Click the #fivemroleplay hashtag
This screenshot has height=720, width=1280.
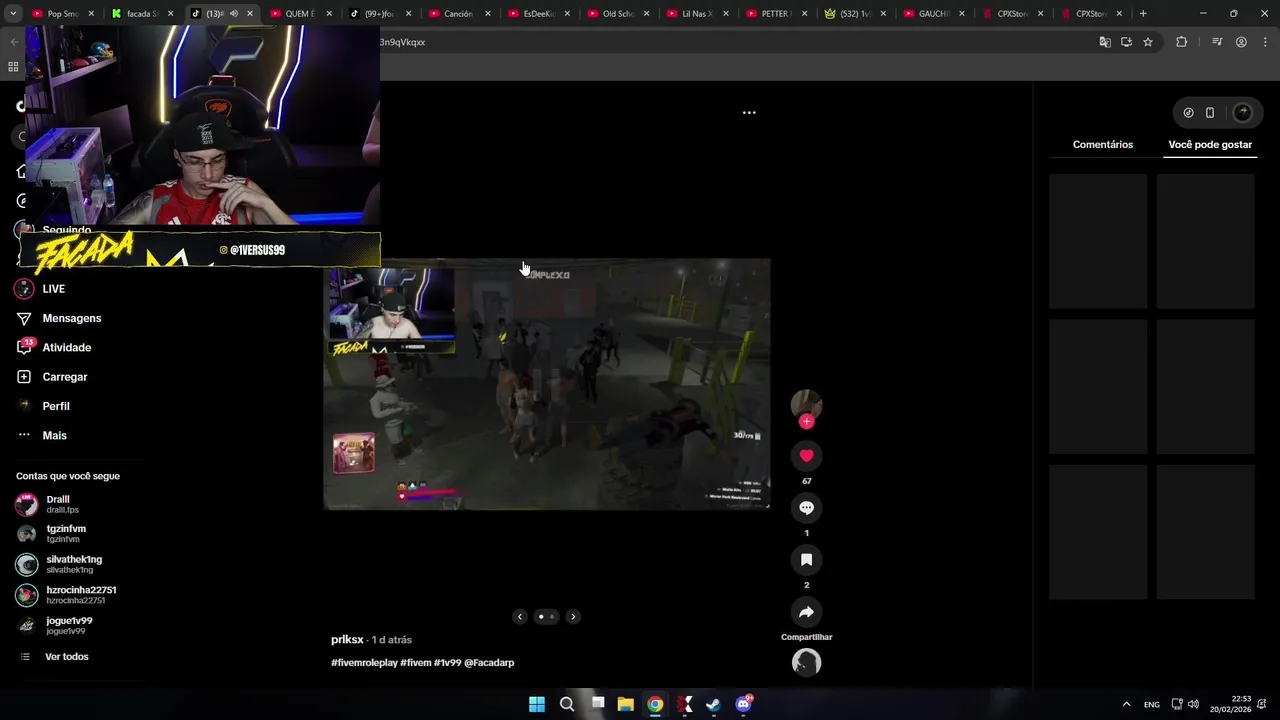(x=364, y=663)
